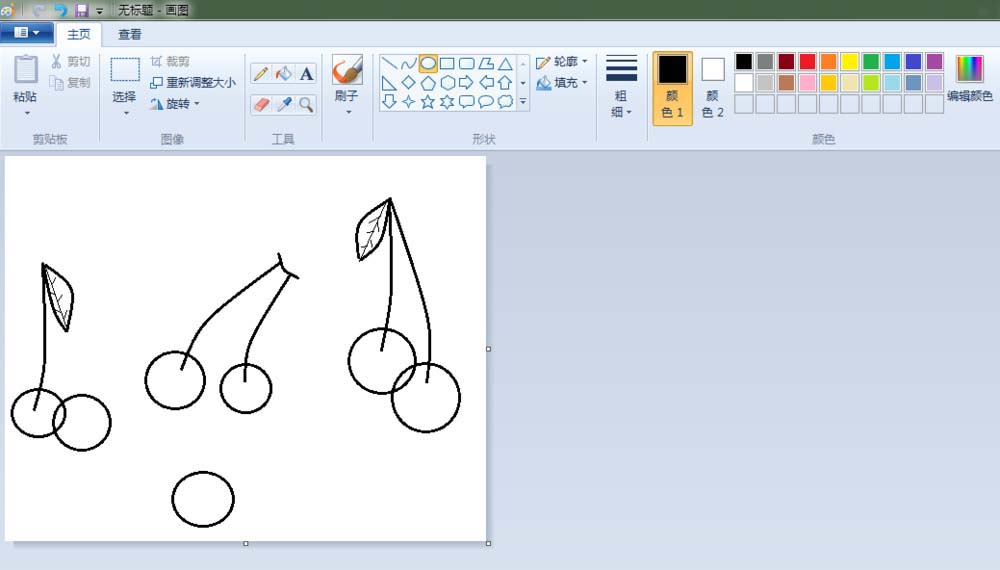
Task: Open the 轮廓 outline dropdown
Action: point(562,62)
